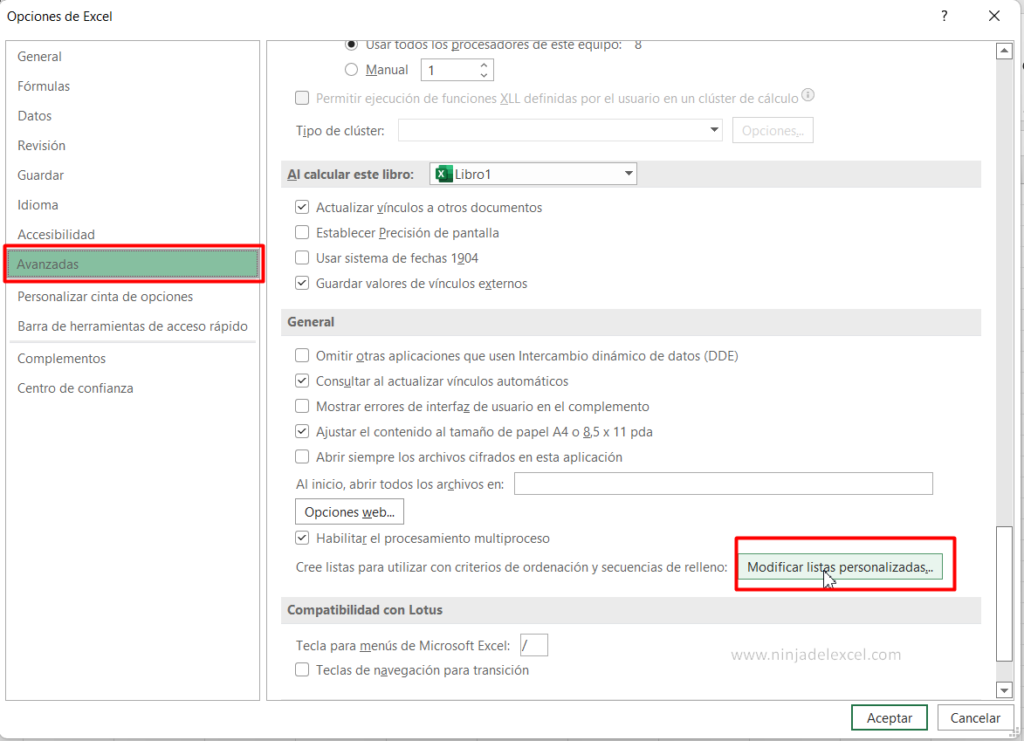
Task: Disable 'Actualizar vínculos a otros documentos'
Action: point(302,207)
